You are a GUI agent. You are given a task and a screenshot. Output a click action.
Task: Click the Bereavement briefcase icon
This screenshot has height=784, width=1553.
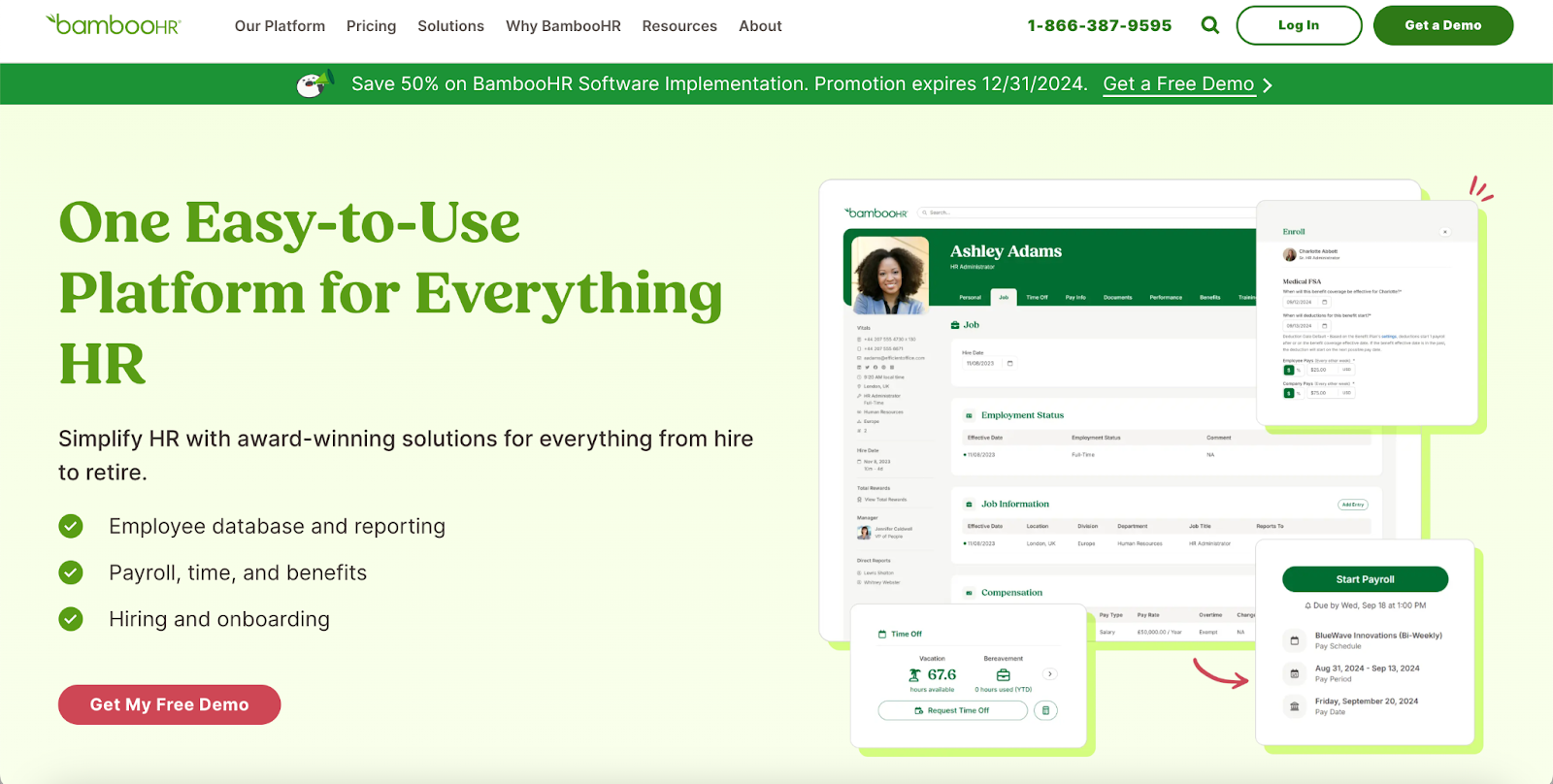pos(1004,674)
